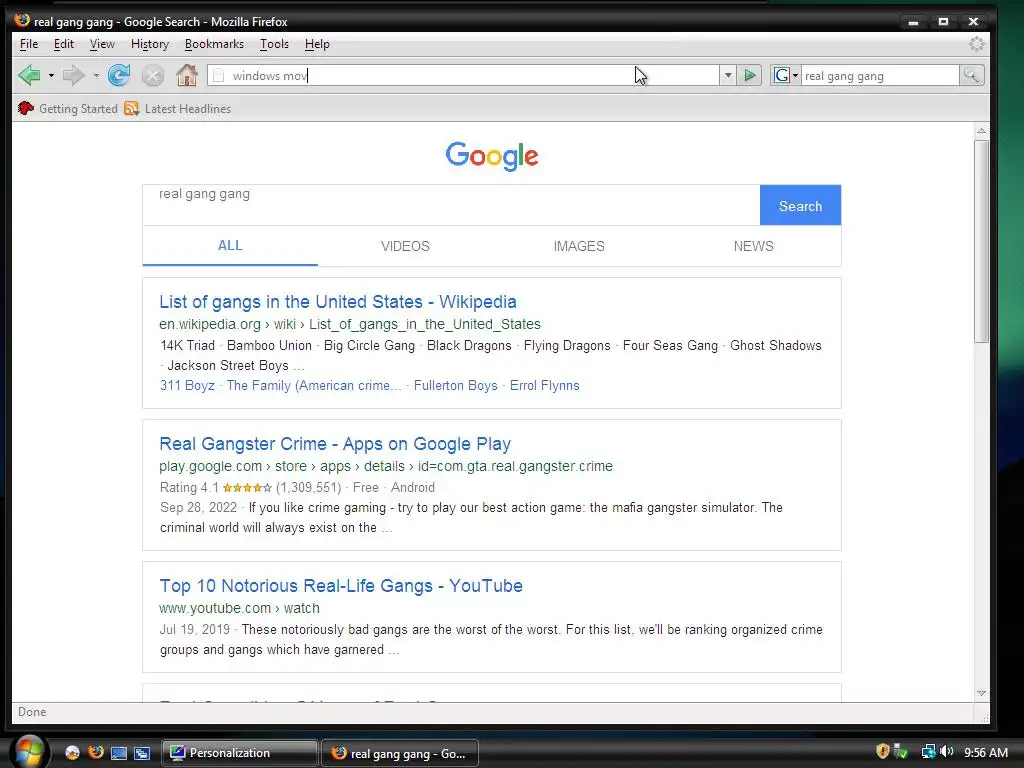Focus the Firefox search box

[x=880, y=76]
